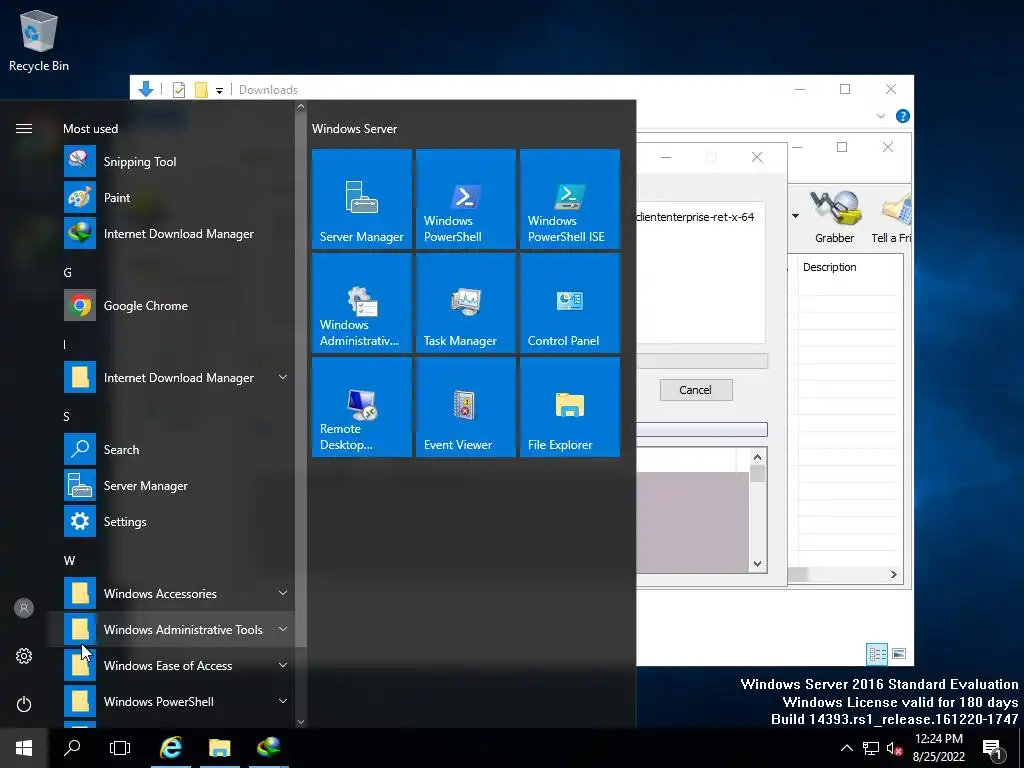
Task: Click the download progress bar in dialog
Action: pos(702,429)
